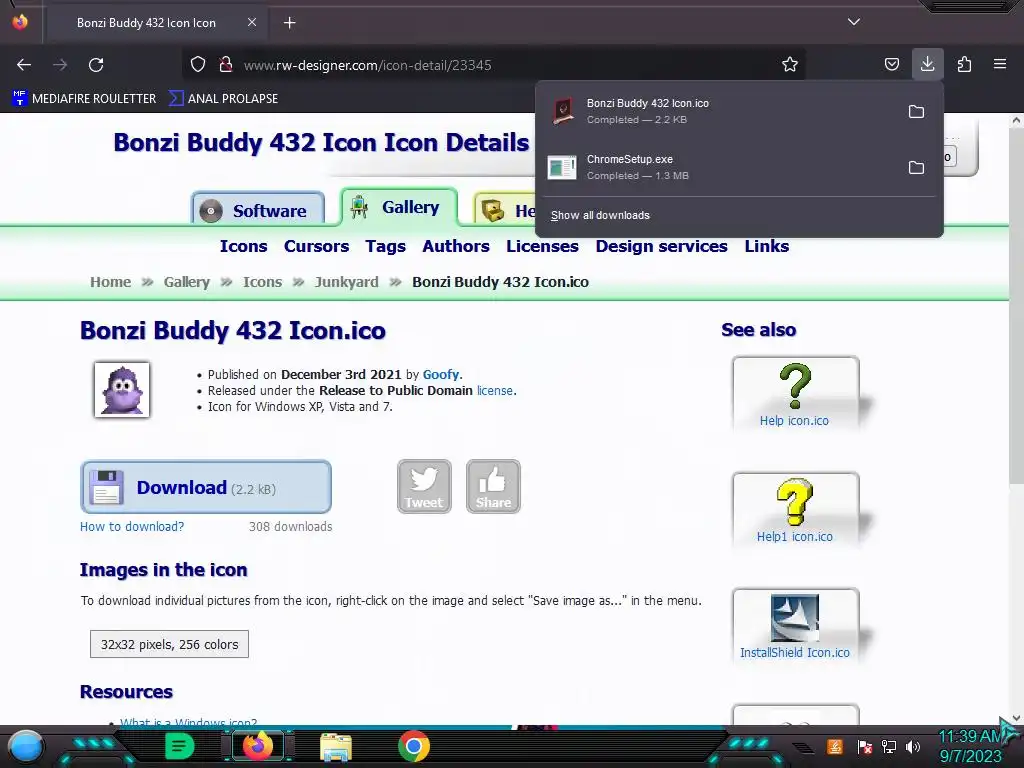Expand the list all tabs chevron

tap(854, 22)
